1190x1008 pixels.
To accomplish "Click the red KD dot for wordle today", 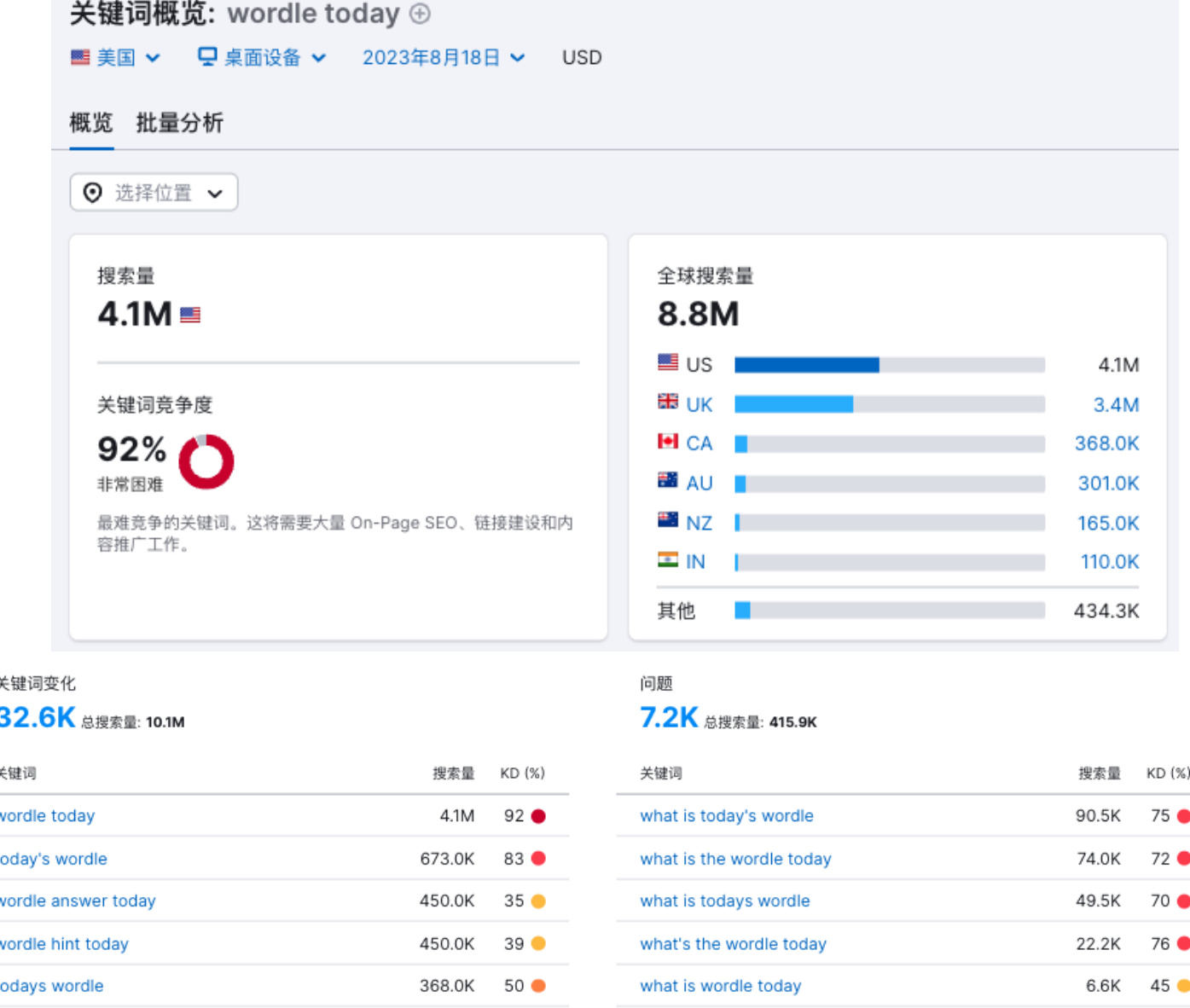I will coord(538,816).
